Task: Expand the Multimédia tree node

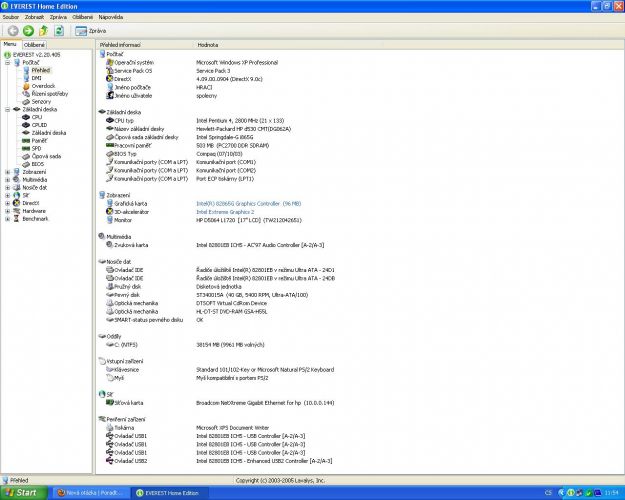Action: (7, 180)
